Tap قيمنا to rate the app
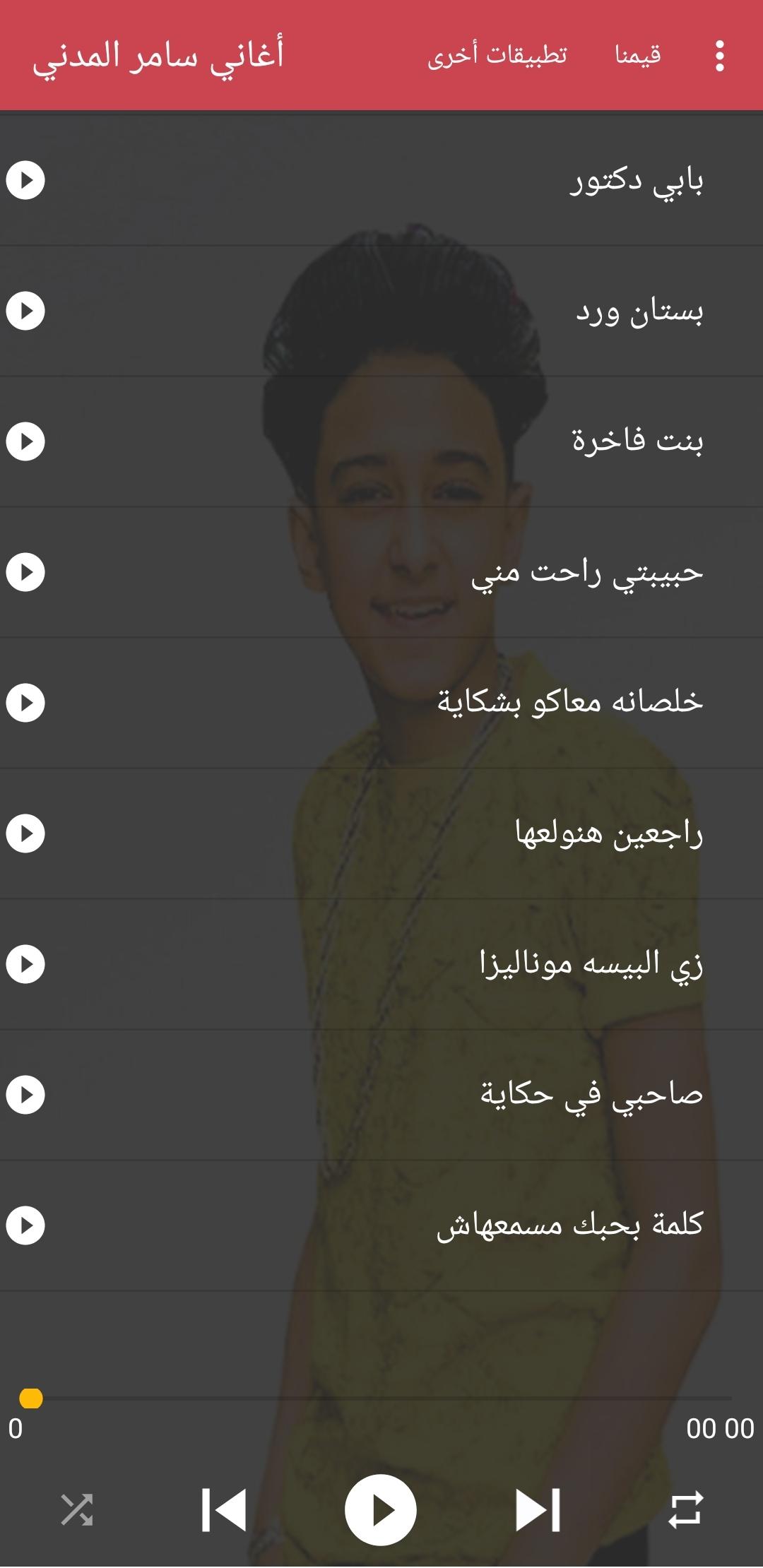The image size is (763, 1568). [638, 55]
